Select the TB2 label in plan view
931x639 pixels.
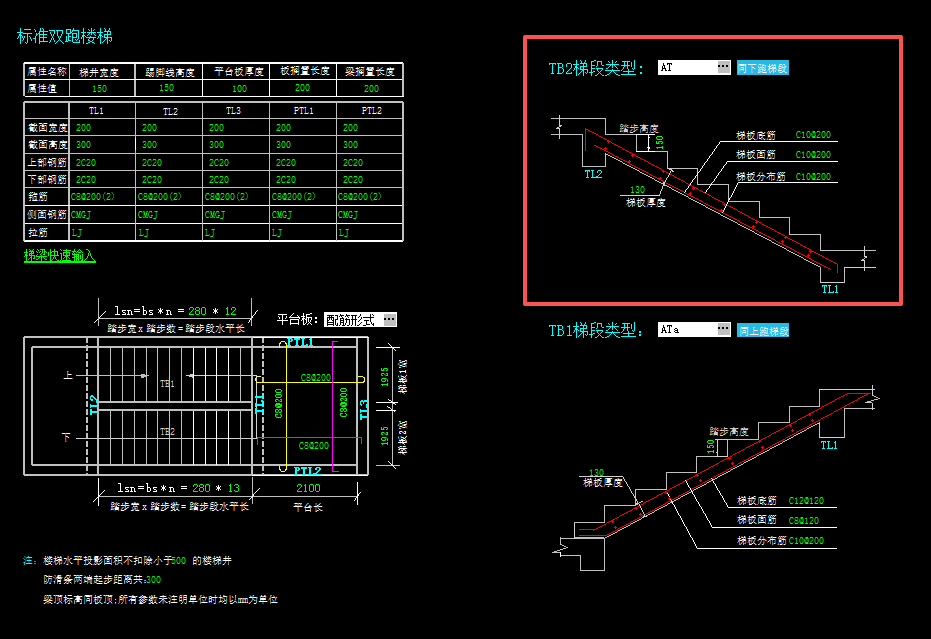tap(167, 432)
